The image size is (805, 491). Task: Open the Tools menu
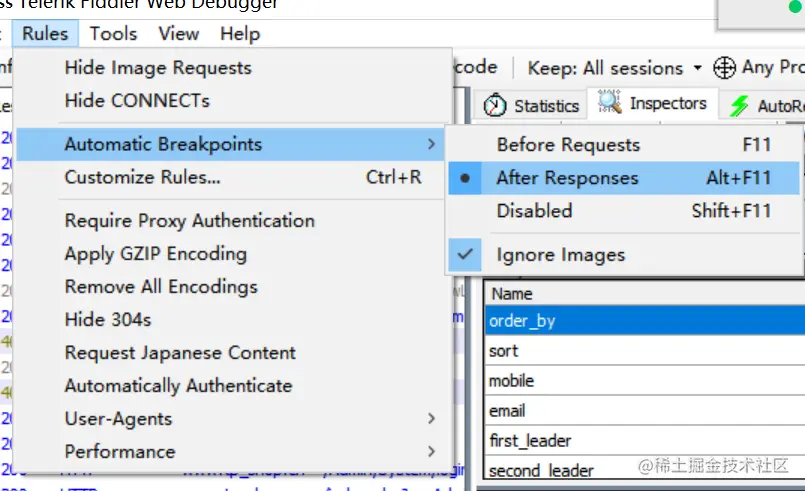113,34
